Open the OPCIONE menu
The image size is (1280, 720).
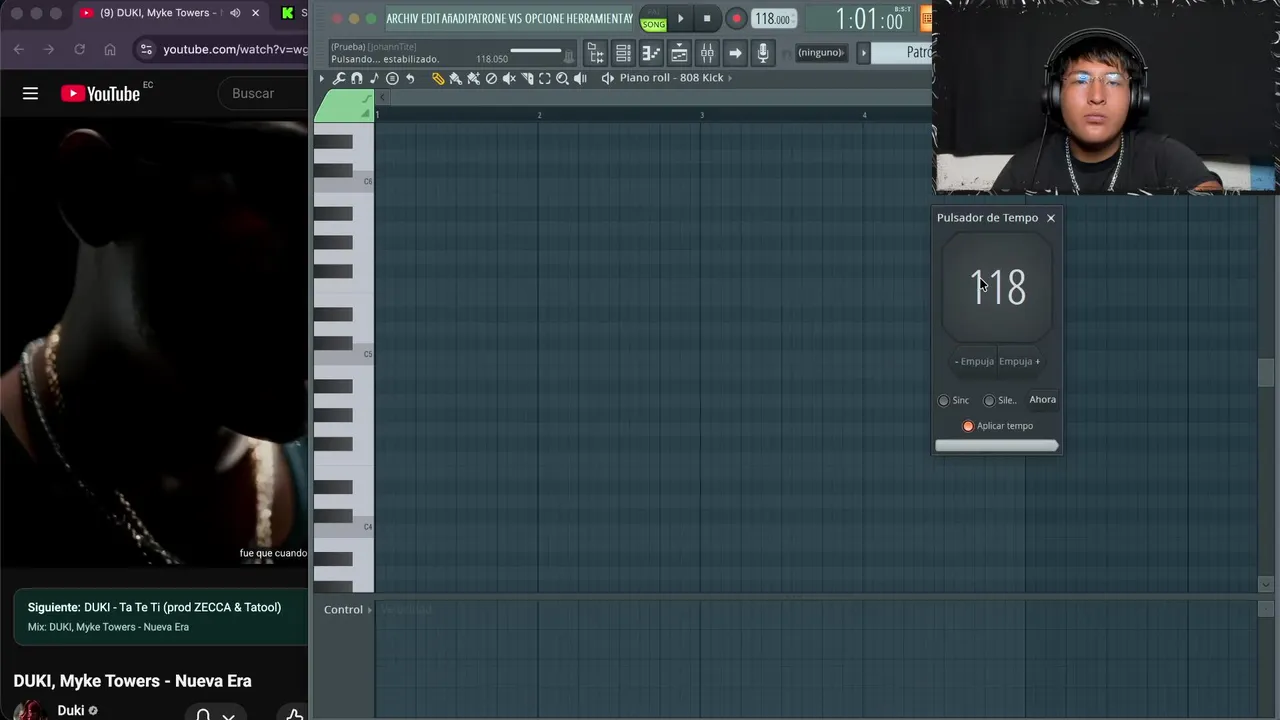coord(544,18)
